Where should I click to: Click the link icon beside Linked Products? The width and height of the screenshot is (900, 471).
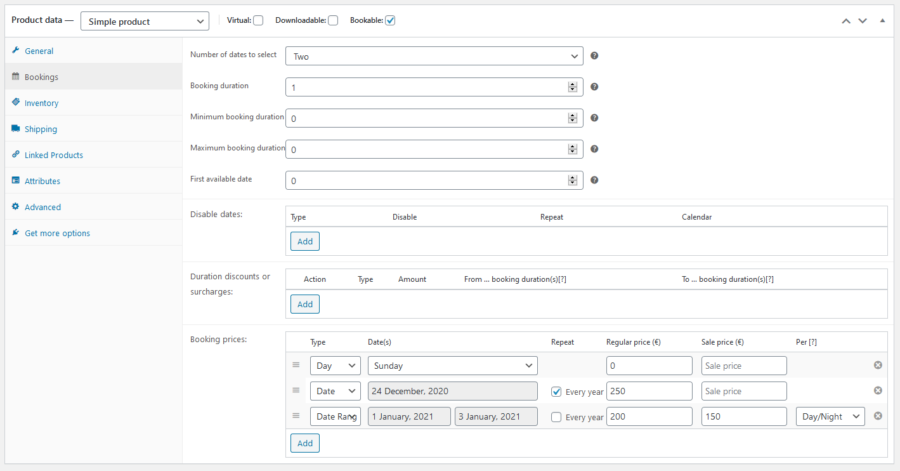click(15, 154)
